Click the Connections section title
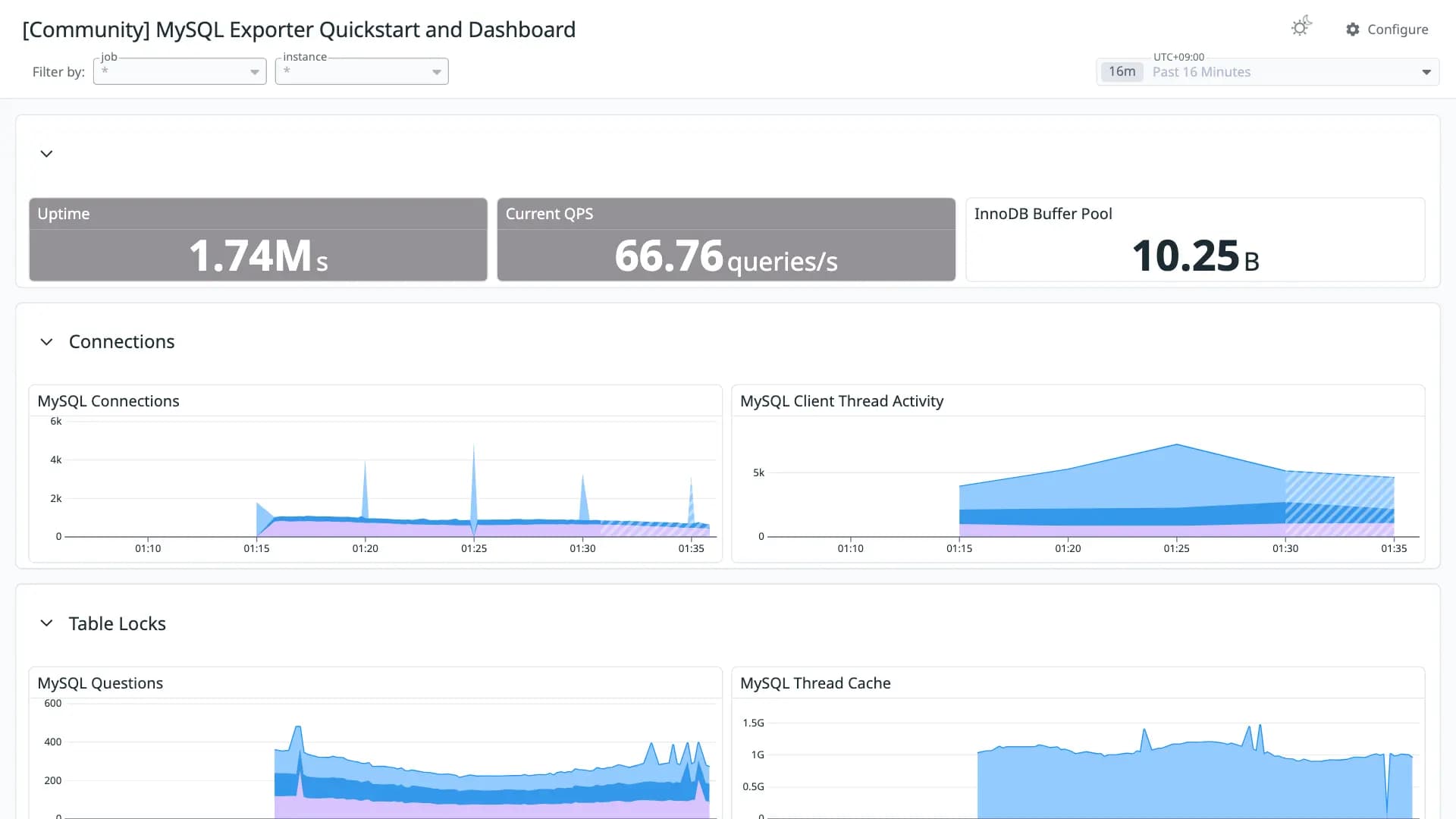 (121, 342)
